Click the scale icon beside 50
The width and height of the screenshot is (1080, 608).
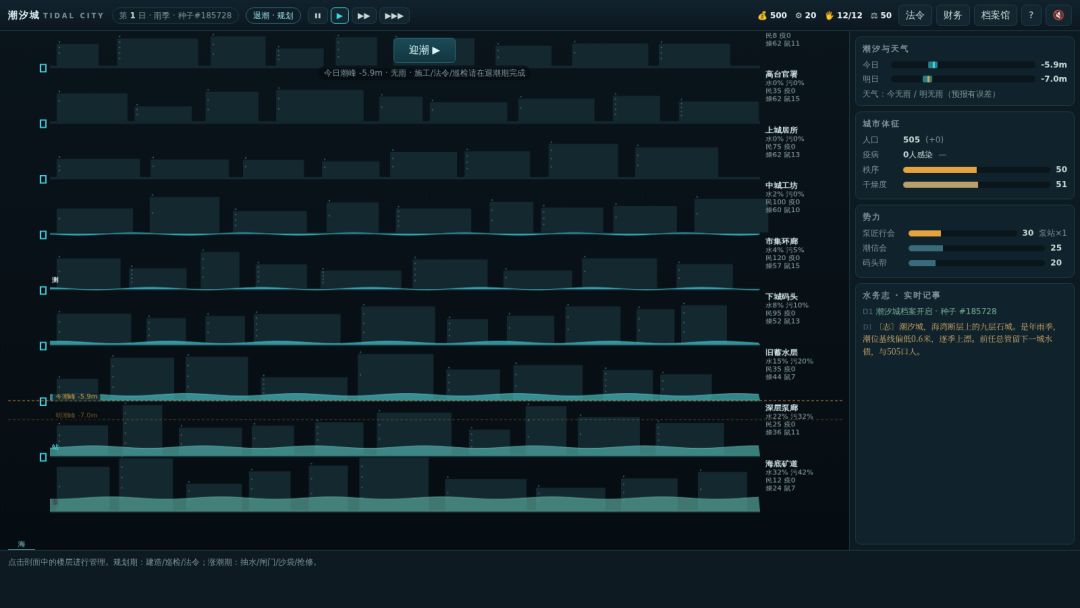coord(874,15)
